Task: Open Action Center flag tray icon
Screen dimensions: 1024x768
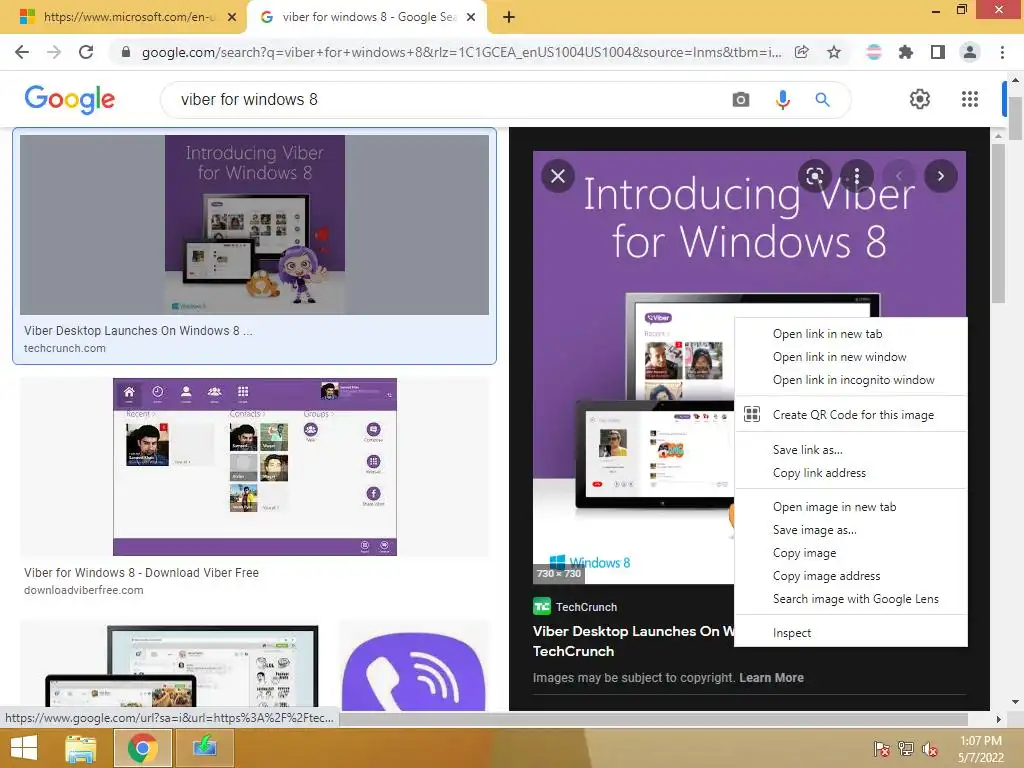Action: [881, 748]
